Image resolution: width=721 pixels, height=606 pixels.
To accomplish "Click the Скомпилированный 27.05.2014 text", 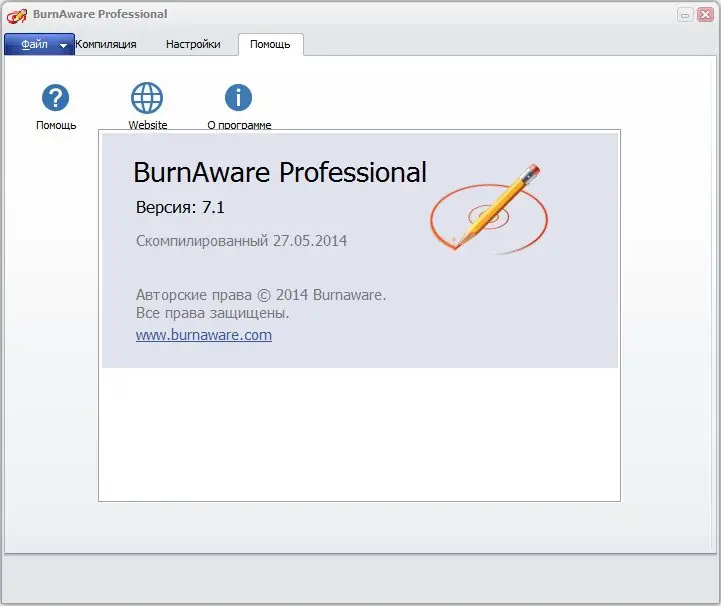I will pos(241,240).
